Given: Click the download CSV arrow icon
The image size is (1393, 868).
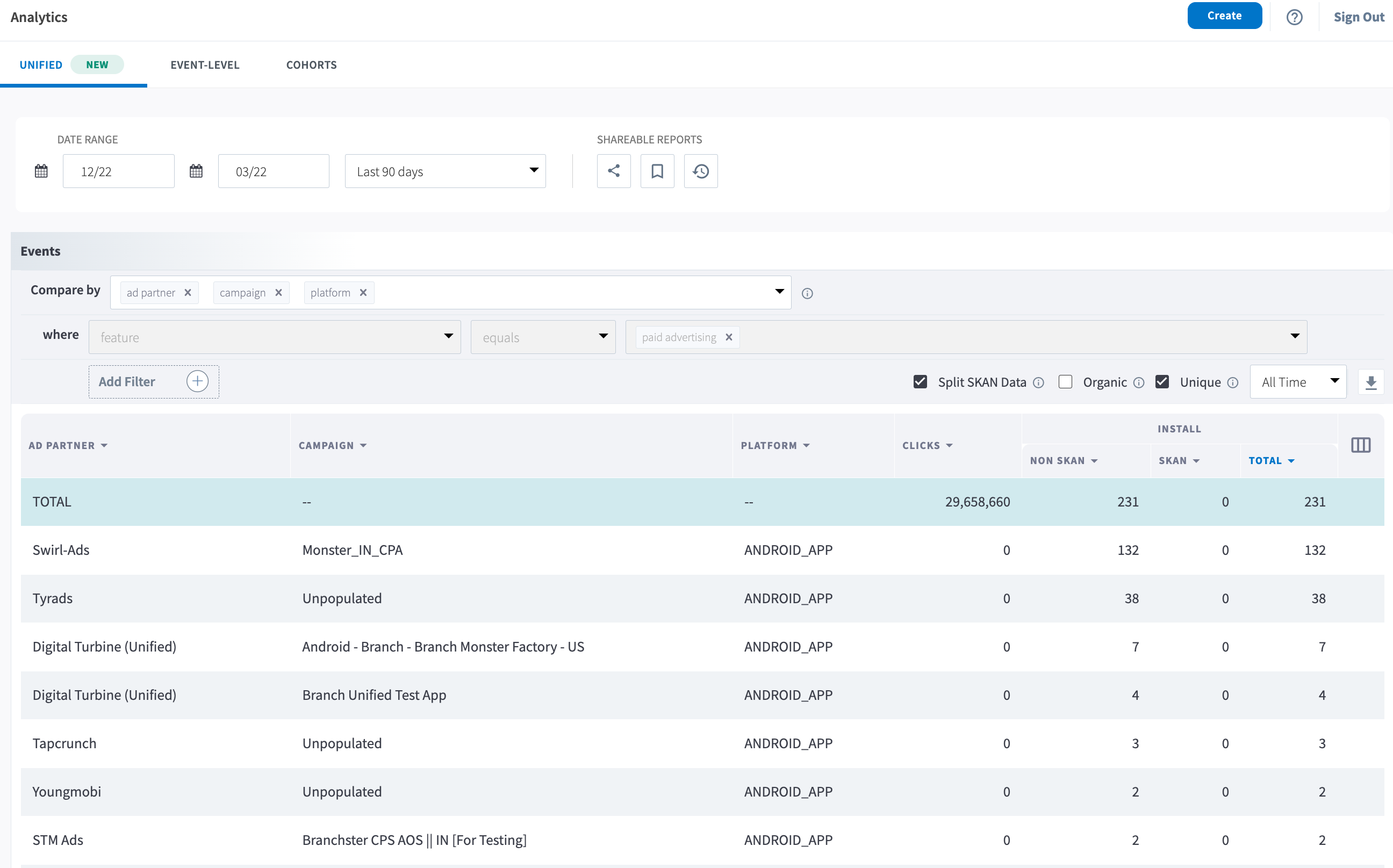Looking at the screenshot, I should pyautogui.click(x=1370, y=382).
